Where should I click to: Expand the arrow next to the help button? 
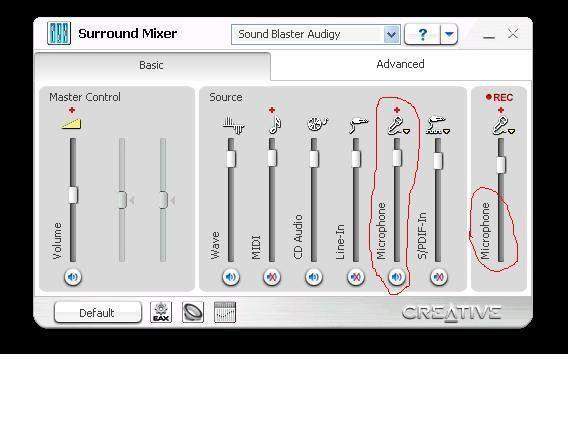point(449,35)
